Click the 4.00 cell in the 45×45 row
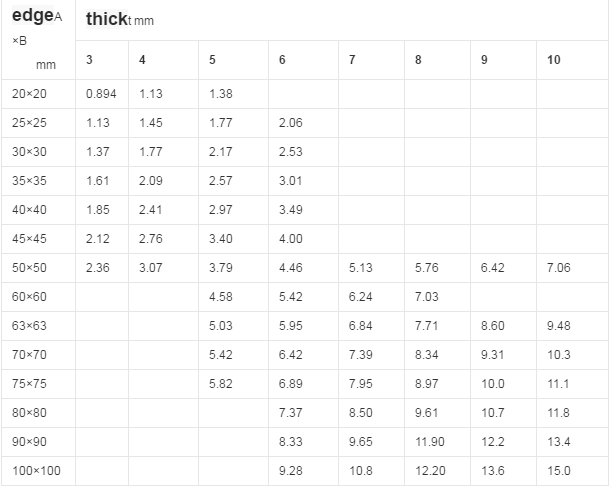The image size is (610, 488). [291, 239]
